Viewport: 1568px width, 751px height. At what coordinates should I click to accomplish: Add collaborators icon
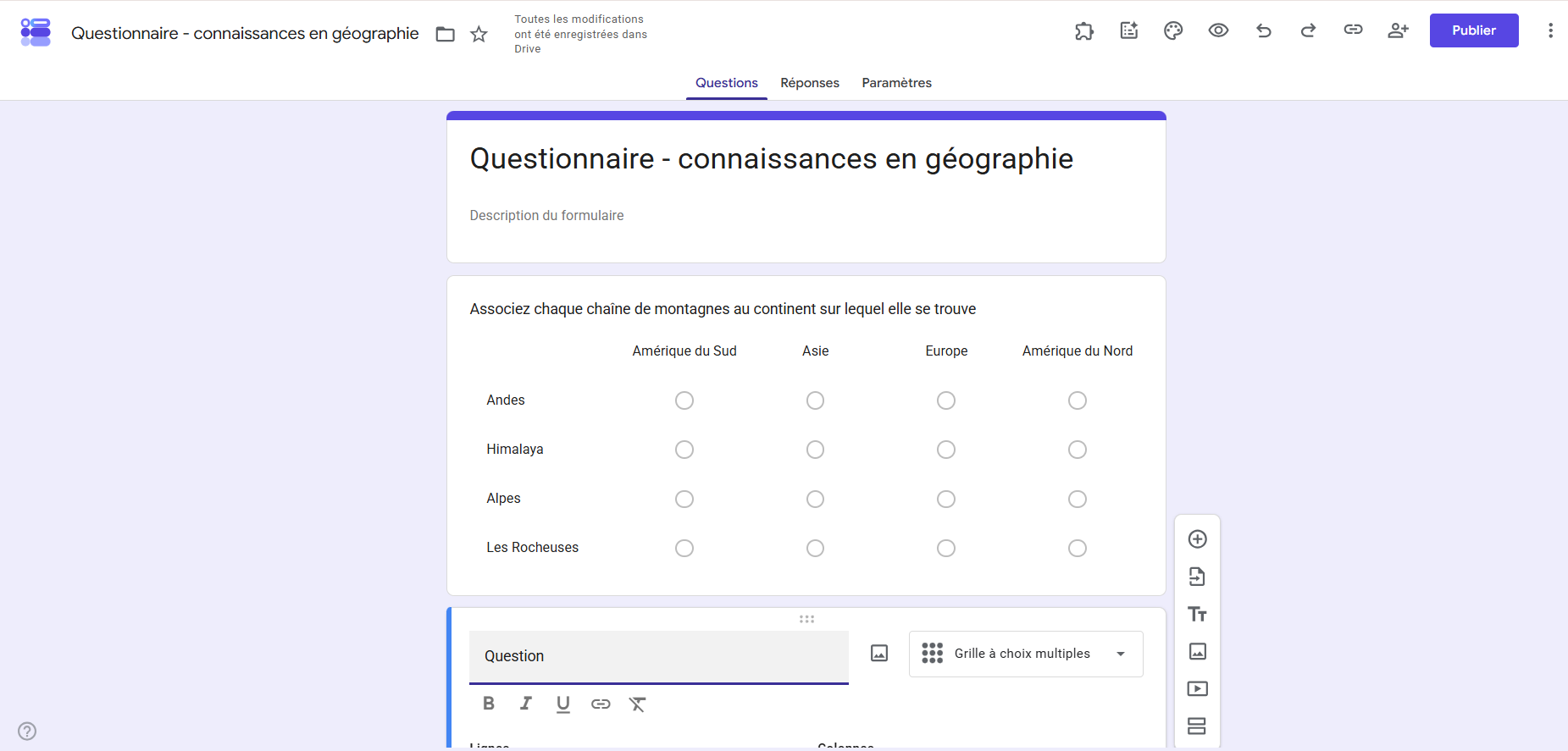coord(1398,30)
